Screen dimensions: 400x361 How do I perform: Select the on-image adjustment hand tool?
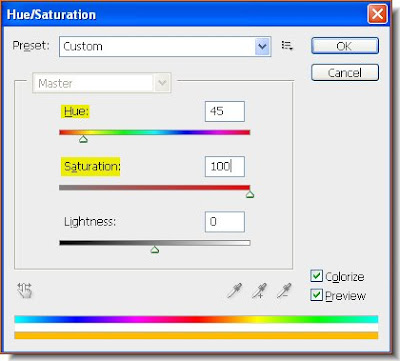tap(24, 290)
